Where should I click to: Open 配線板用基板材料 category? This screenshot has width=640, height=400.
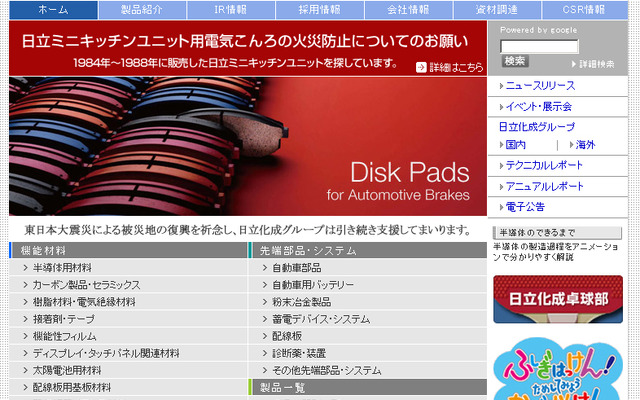coord(72,387)
